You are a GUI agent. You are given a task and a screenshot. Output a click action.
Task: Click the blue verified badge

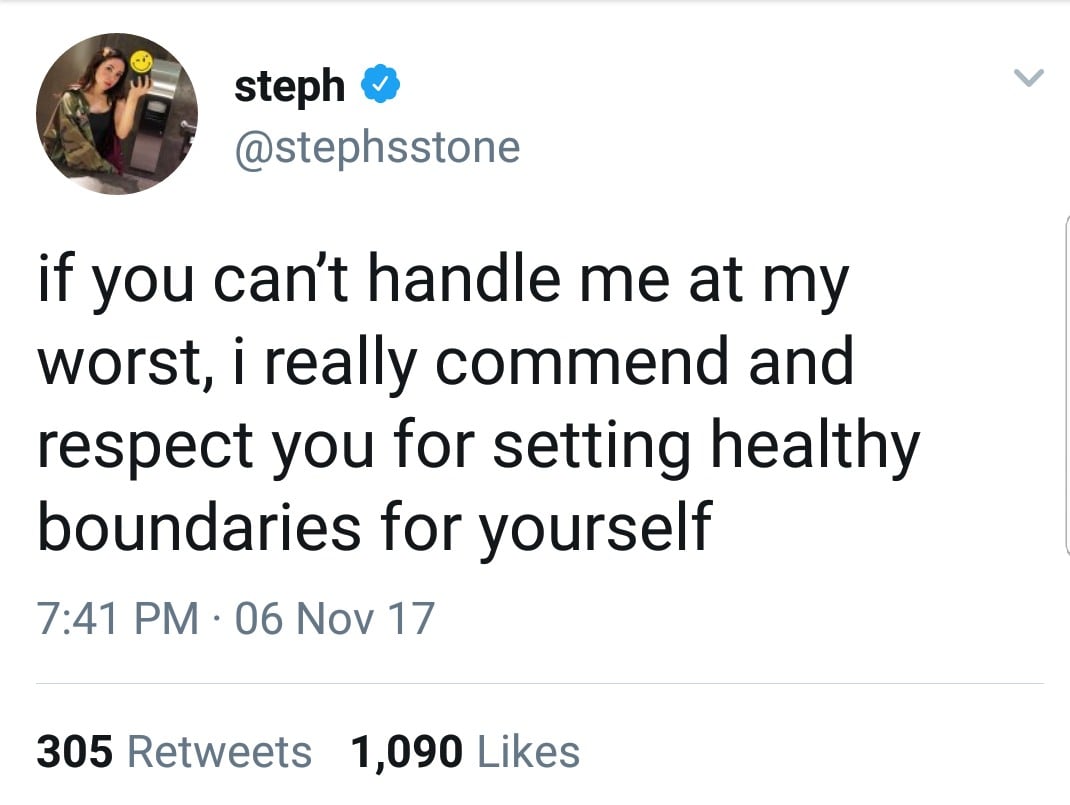coord(380,85)
